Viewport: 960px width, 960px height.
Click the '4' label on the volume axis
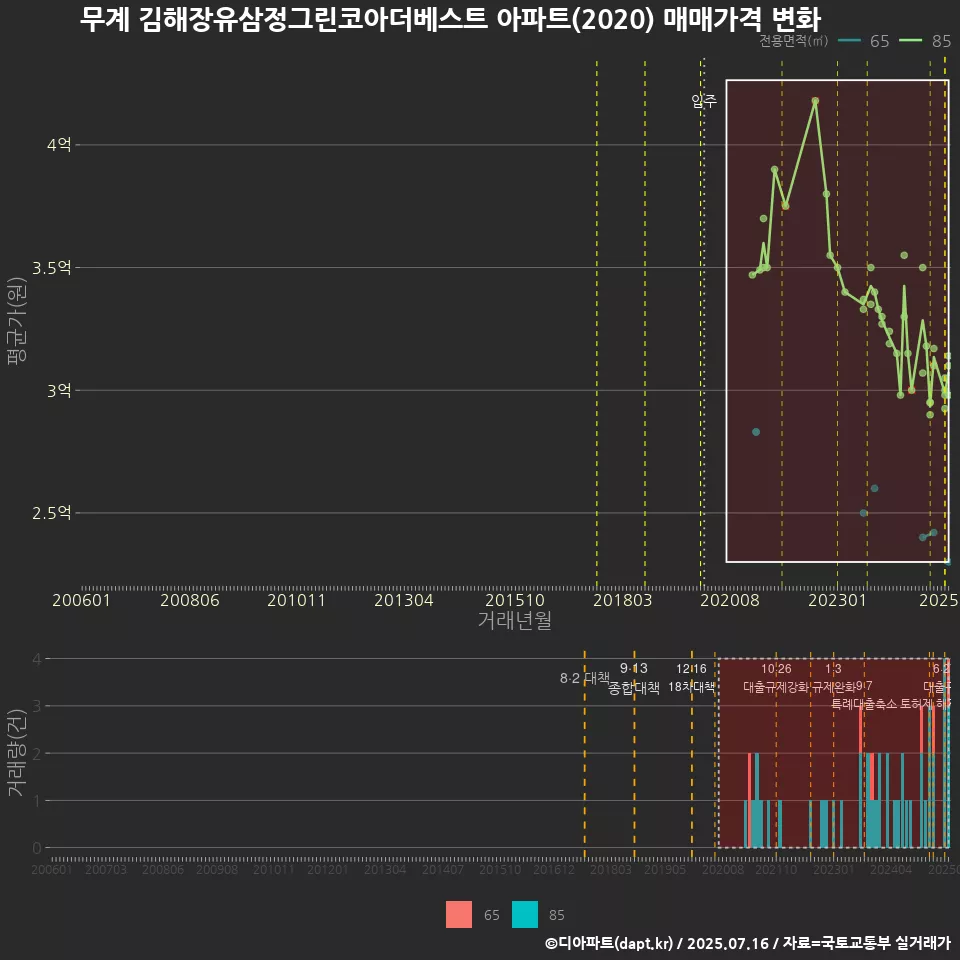(37, 659)
